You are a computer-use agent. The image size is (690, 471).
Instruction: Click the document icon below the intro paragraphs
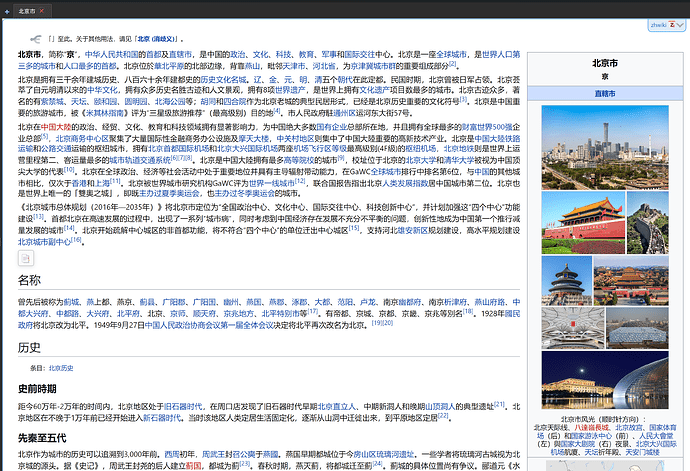(26, 258)
